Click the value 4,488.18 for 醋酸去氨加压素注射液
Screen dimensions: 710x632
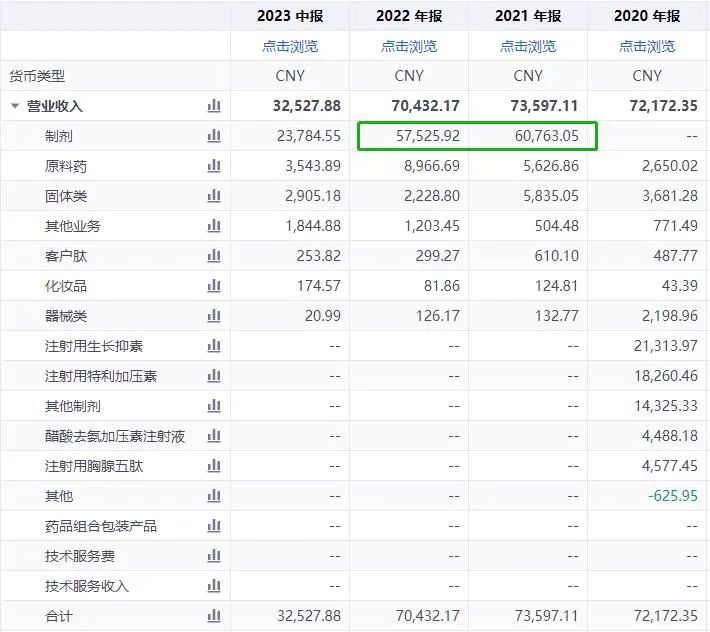tap(670, 436)
